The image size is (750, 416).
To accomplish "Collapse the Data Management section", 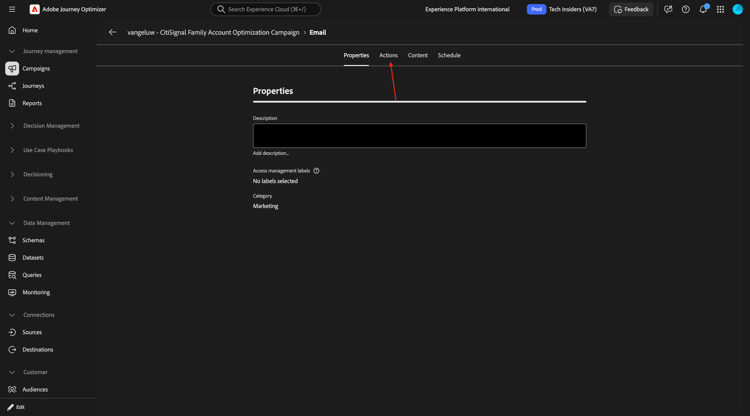I will 12,223.
